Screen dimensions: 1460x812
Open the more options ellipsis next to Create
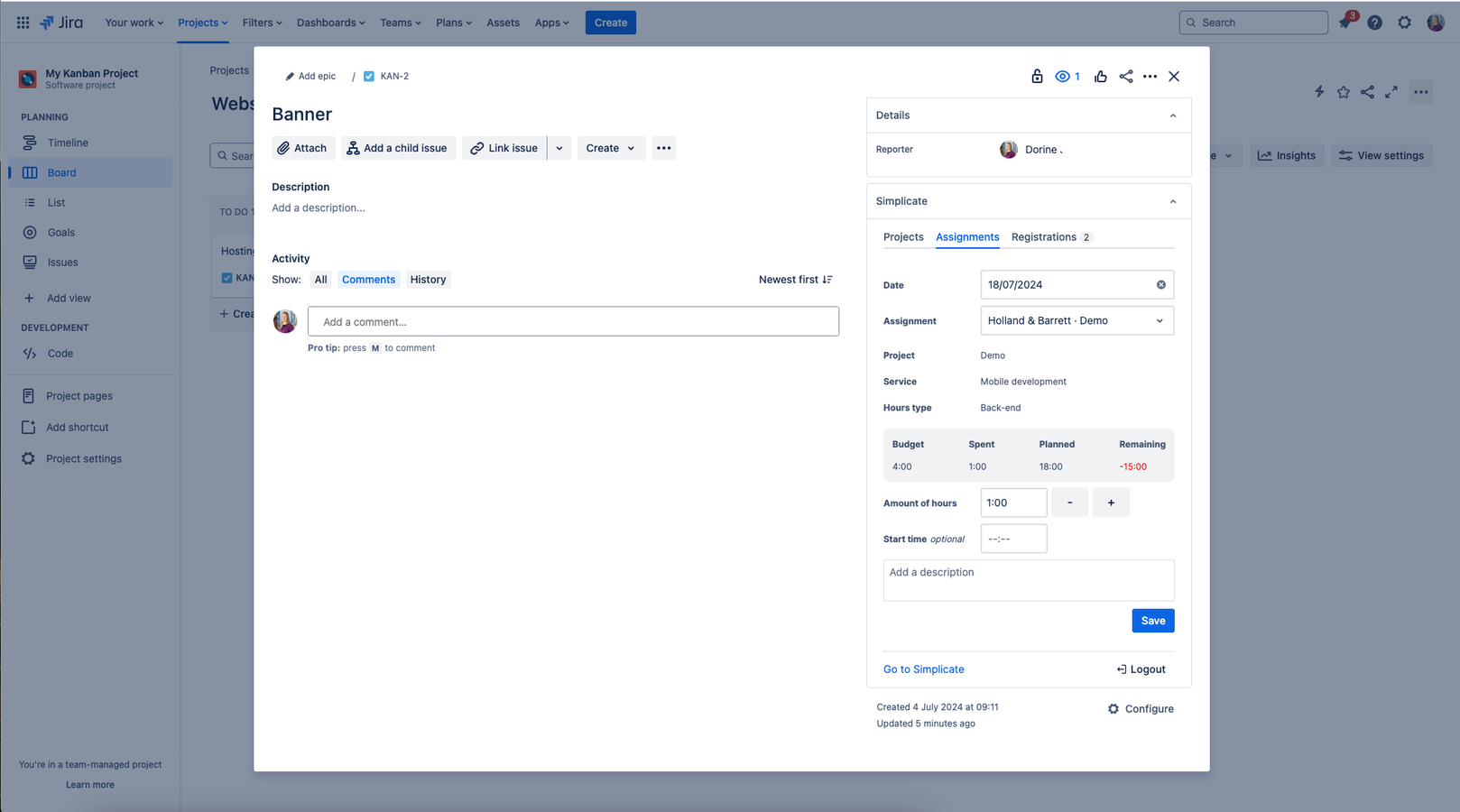(x=664, y=148)
